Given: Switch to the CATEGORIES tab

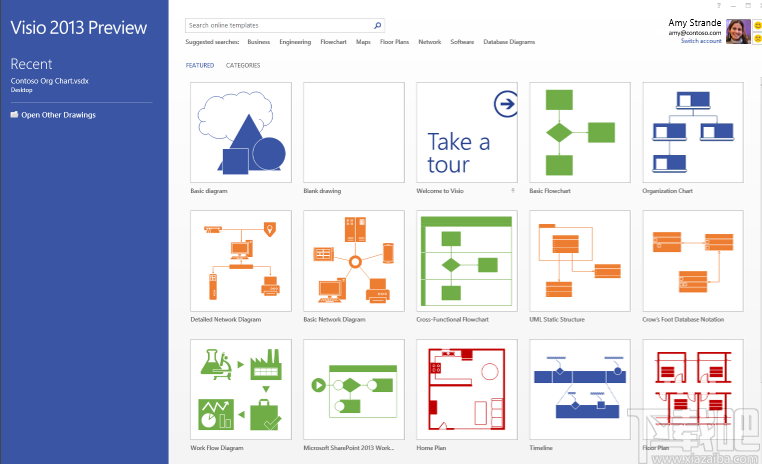Looking at the screenshot, I should 243,65.
